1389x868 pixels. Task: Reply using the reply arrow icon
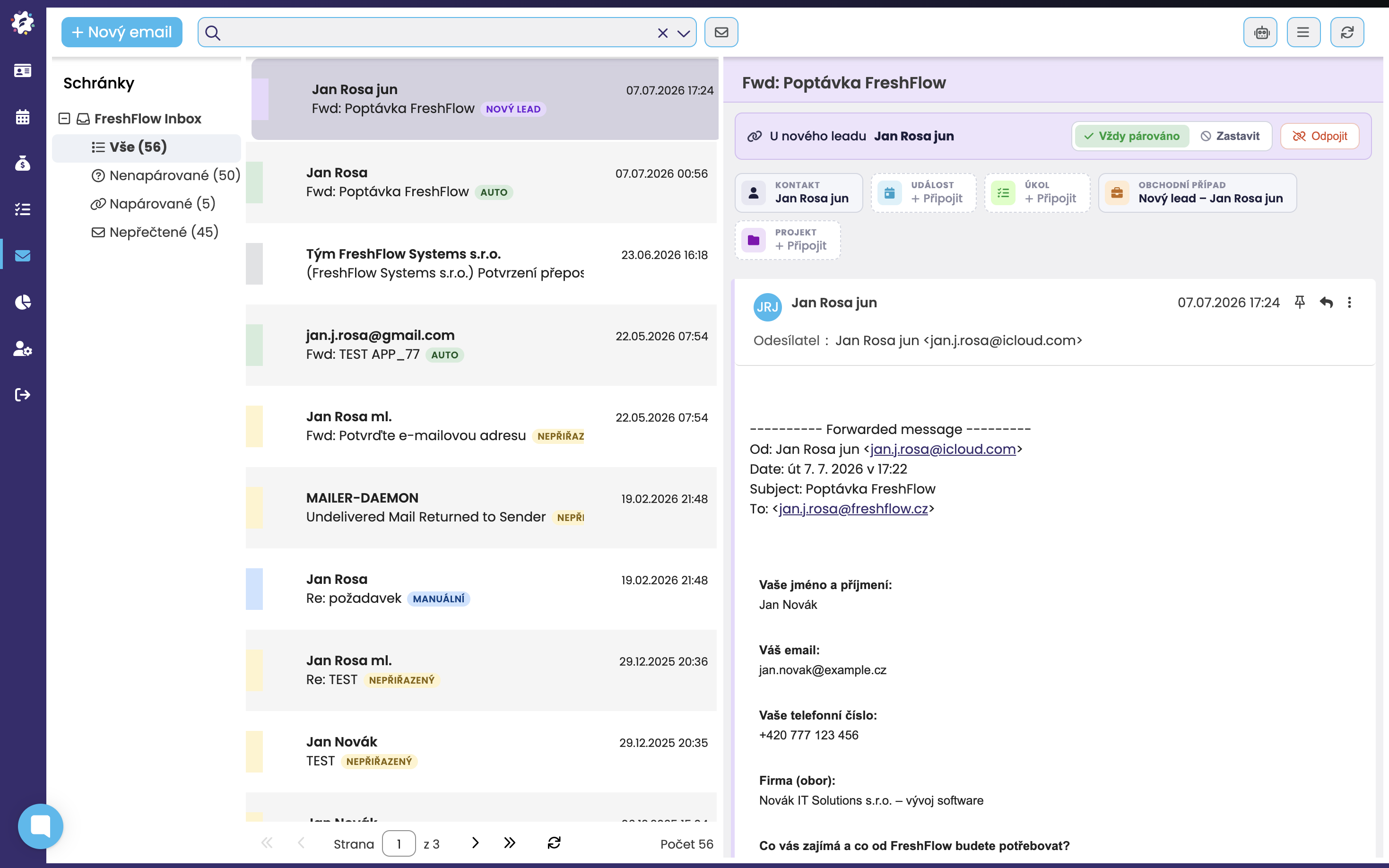click(1326, 302)
